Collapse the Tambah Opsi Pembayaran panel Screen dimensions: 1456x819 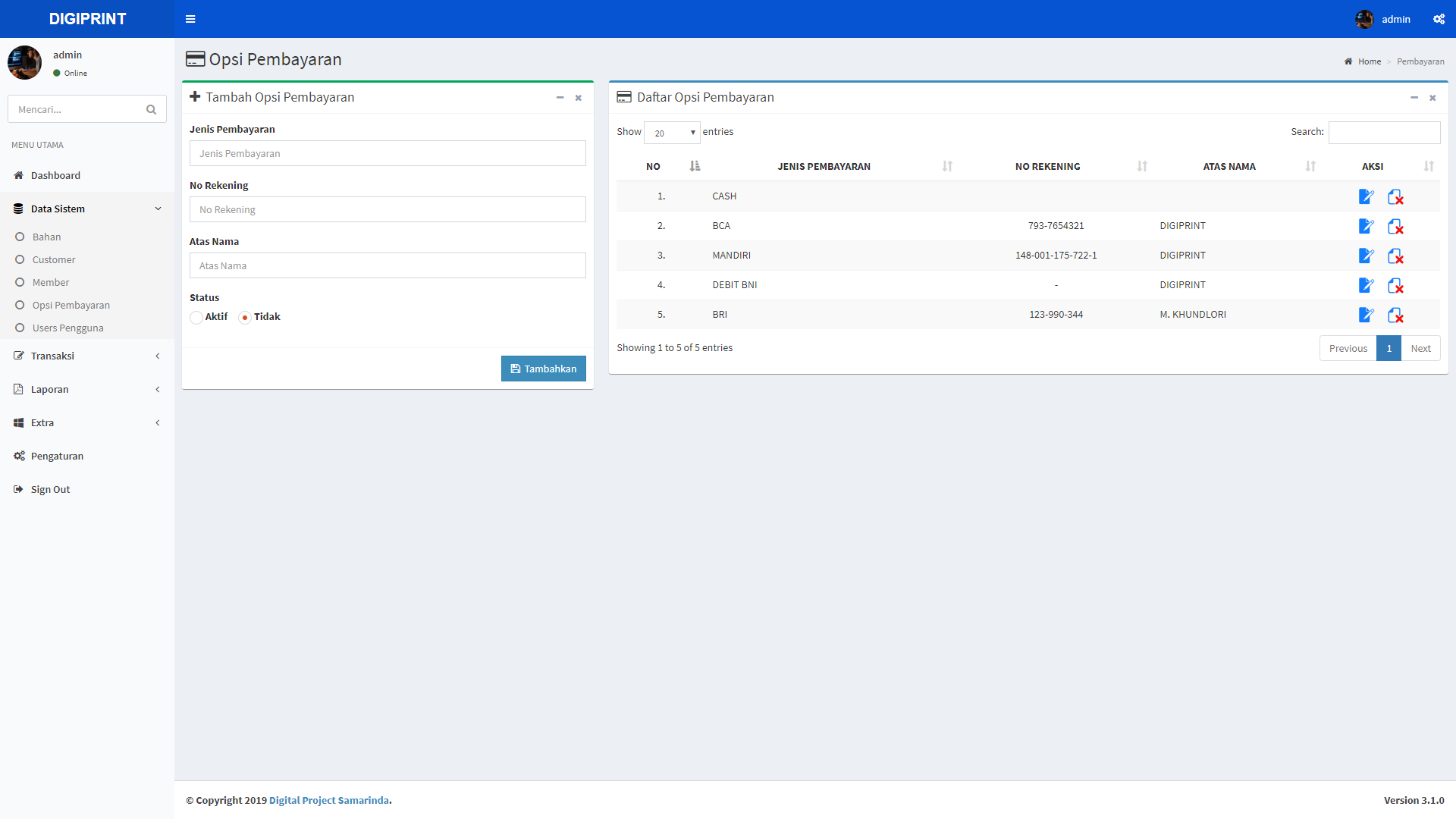560,97
